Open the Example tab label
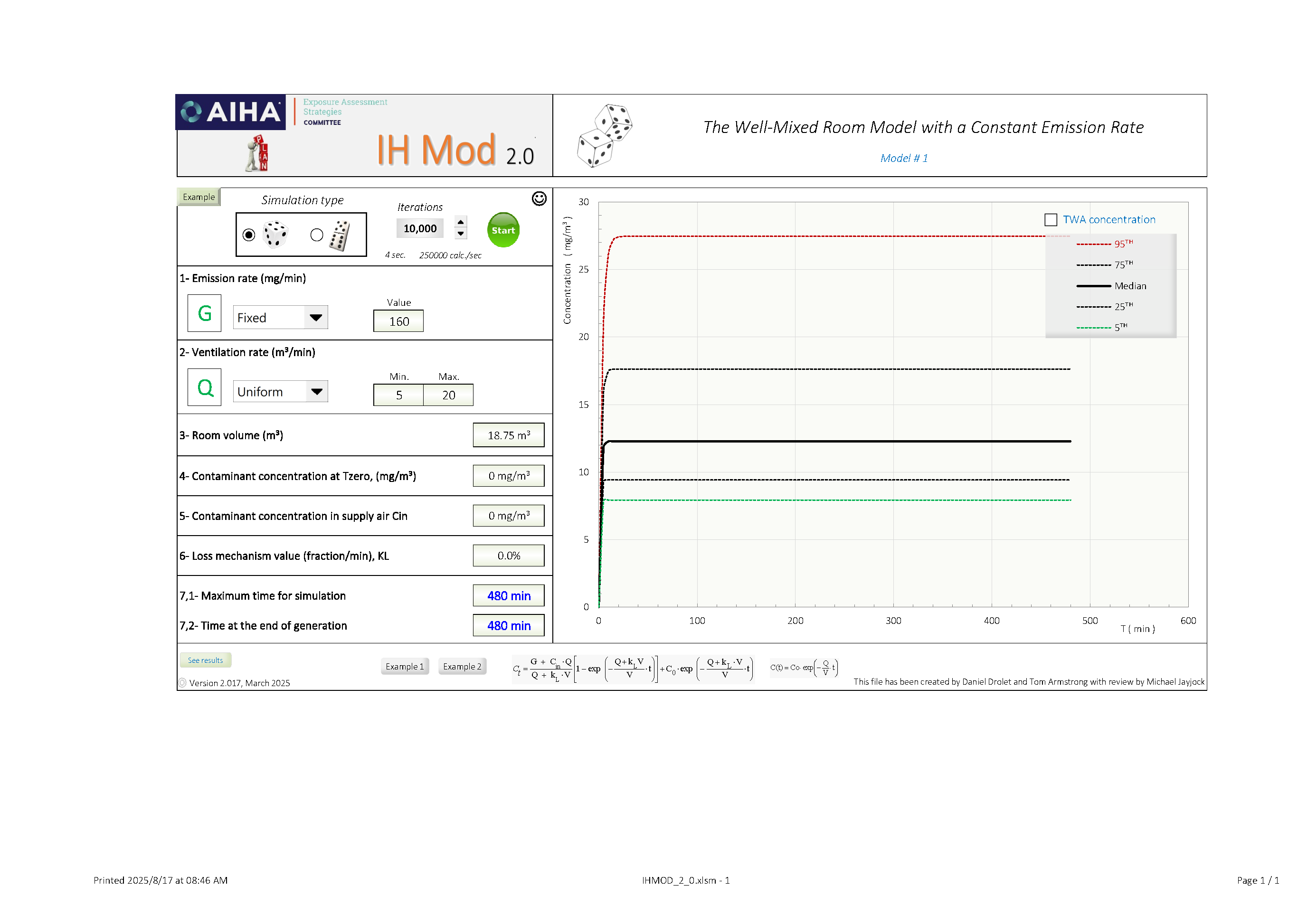Viewport: 1307px width, 924px height. point(199,197)
